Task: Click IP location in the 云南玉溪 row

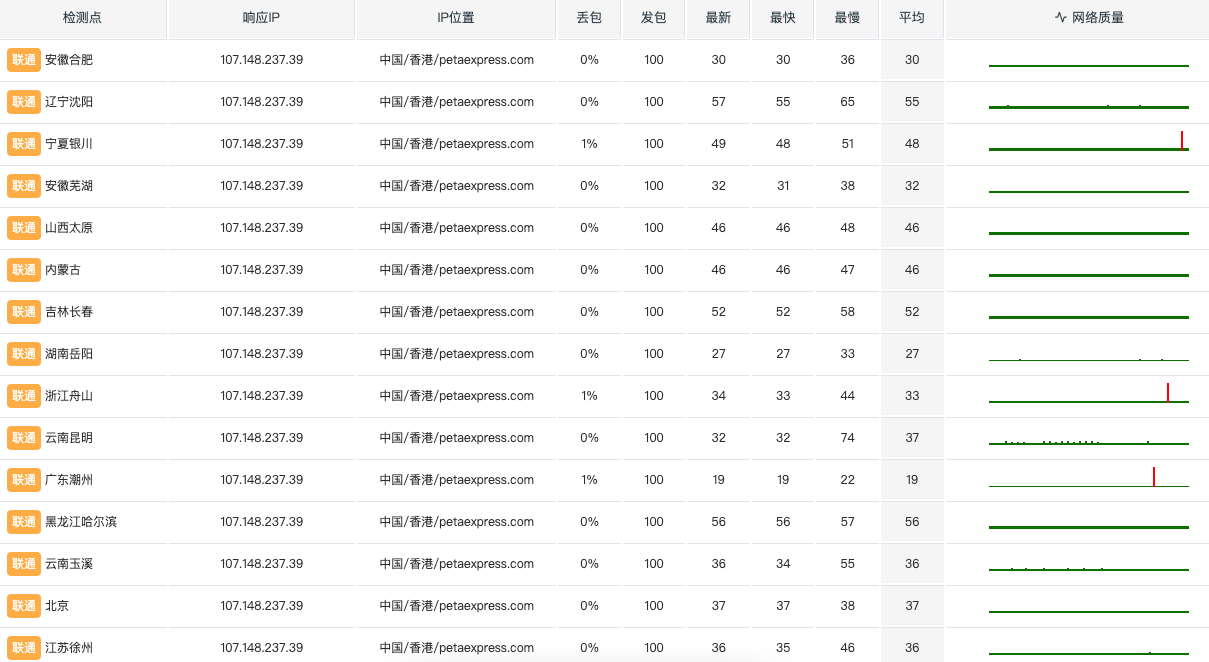Action: point(456,564)
